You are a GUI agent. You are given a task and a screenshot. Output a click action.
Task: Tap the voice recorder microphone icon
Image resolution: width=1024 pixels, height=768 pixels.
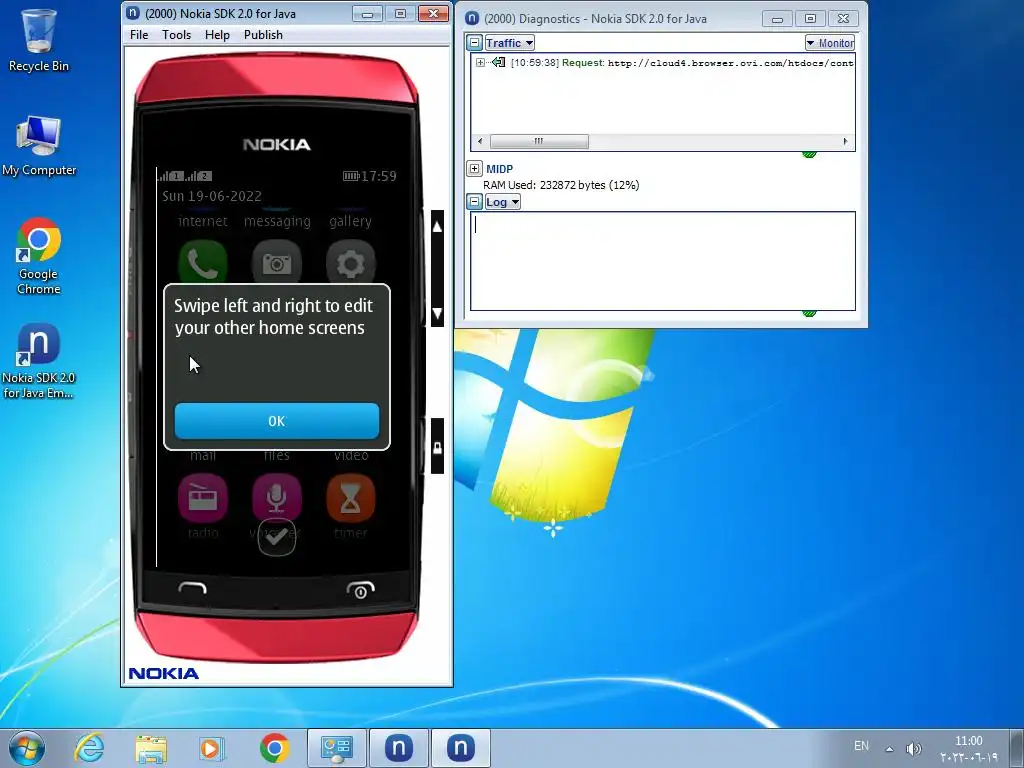point(277,499)
